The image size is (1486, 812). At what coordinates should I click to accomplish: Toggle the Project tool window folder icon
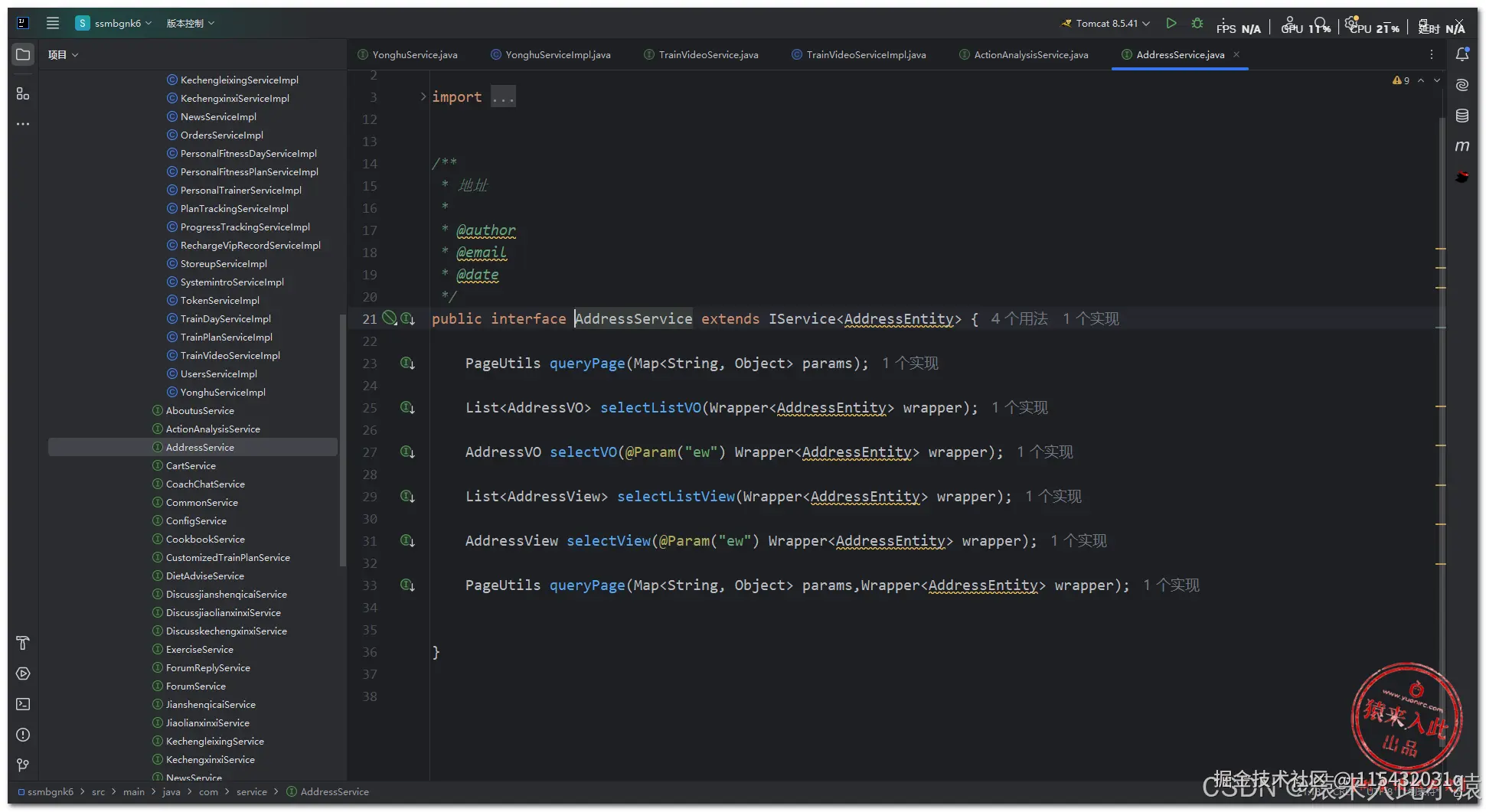tap(23, 54)
